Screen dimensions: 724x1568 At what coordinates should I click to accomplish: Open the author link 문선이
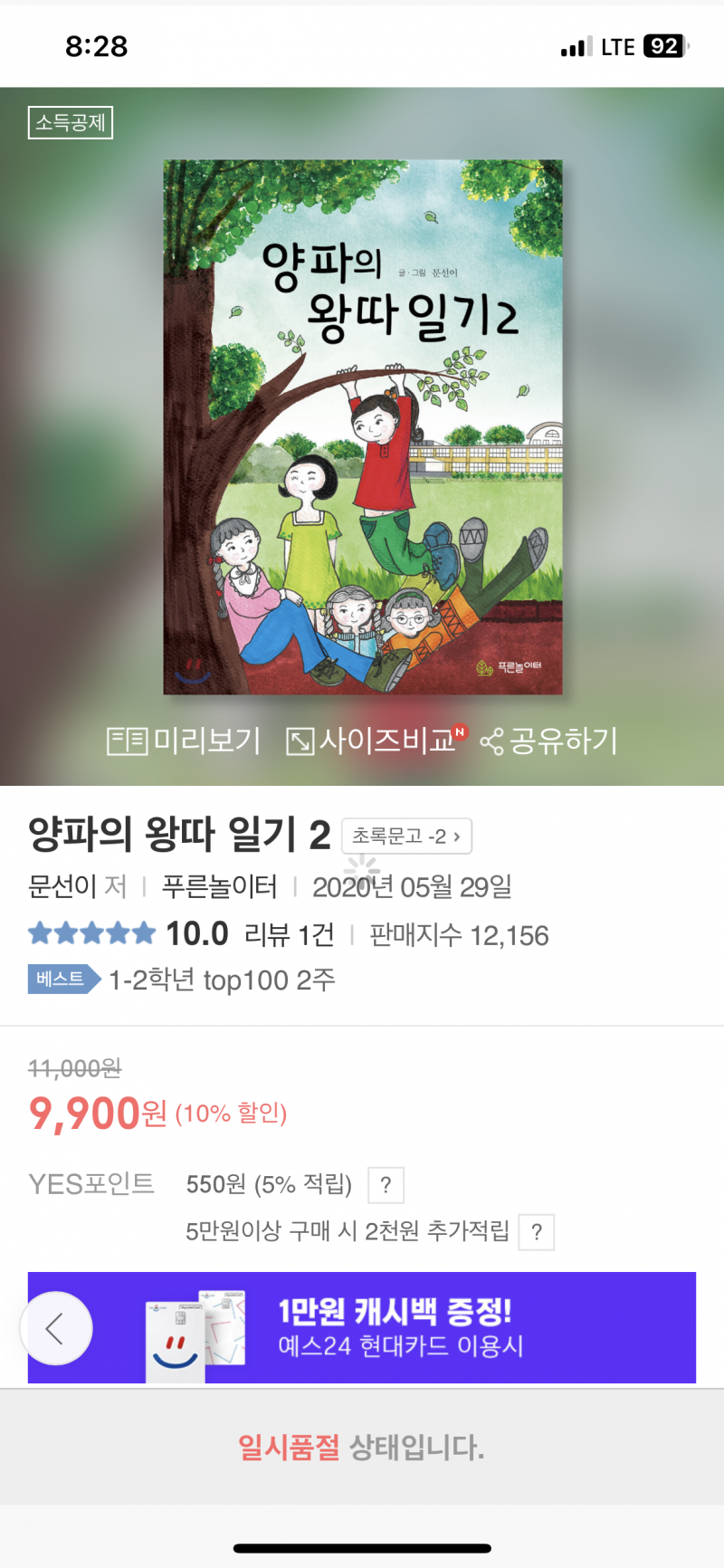[63, 886]
